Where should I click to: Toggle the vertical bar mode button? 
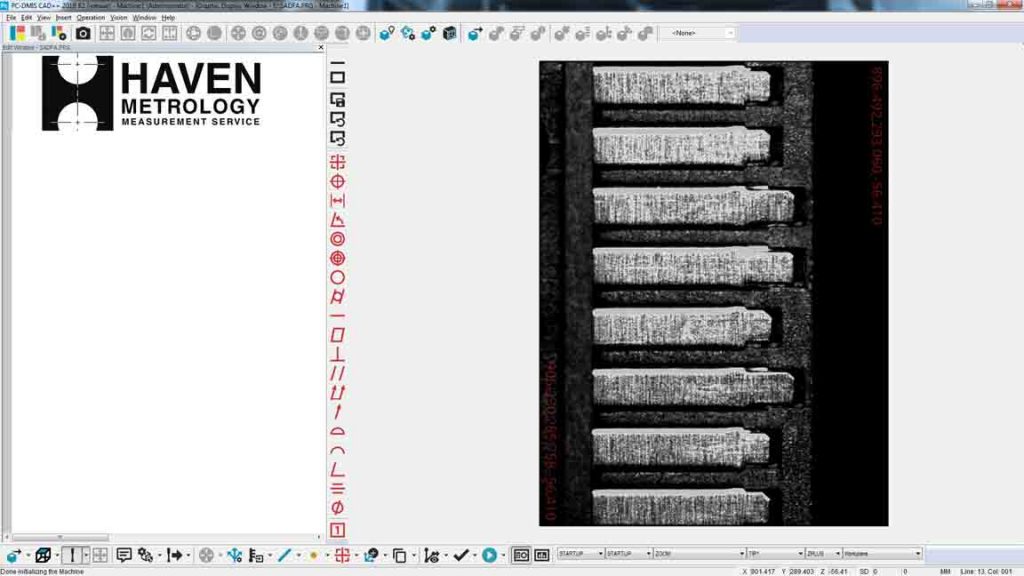pos(71,555)
